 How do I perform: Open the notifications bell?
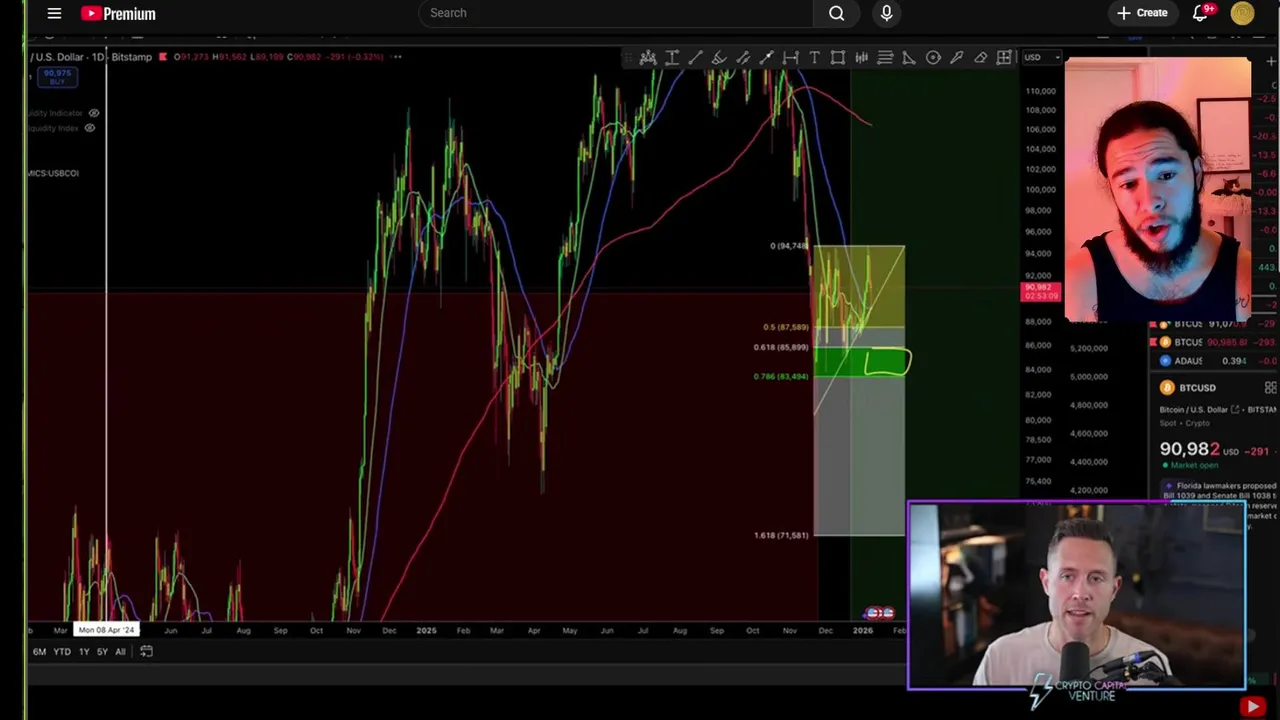tap(1200, 13)
